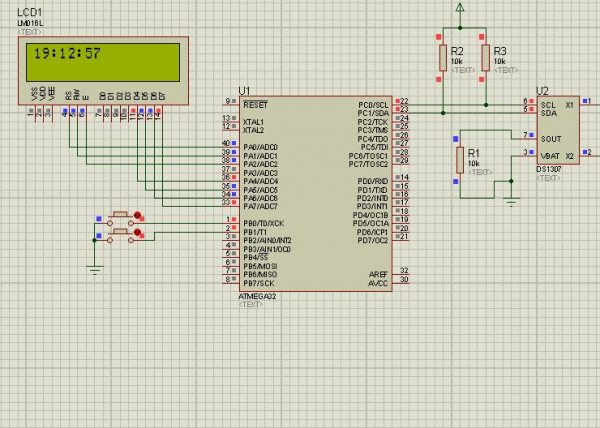Click the PC1/SDA pin label
Image resolution: width=600 pixels, height=428 pixels.
pyautogui.click(x=373, y=114)
